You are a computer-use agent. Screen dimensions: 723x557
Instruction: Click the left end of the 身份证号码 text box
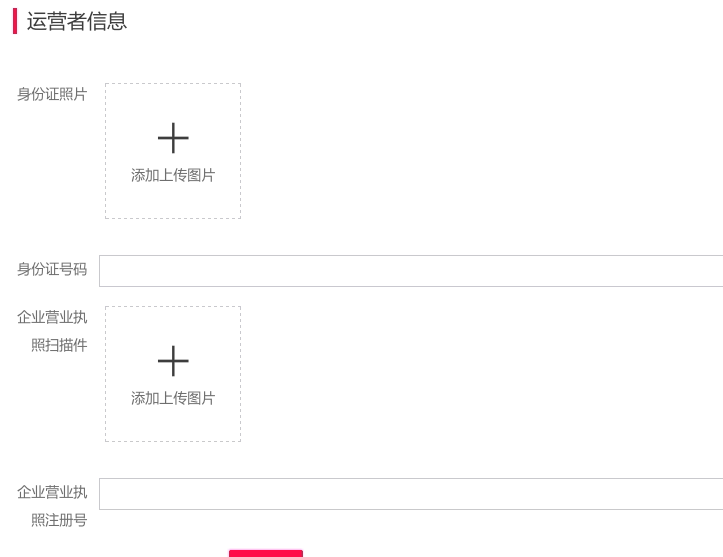[x=110, y=271]
